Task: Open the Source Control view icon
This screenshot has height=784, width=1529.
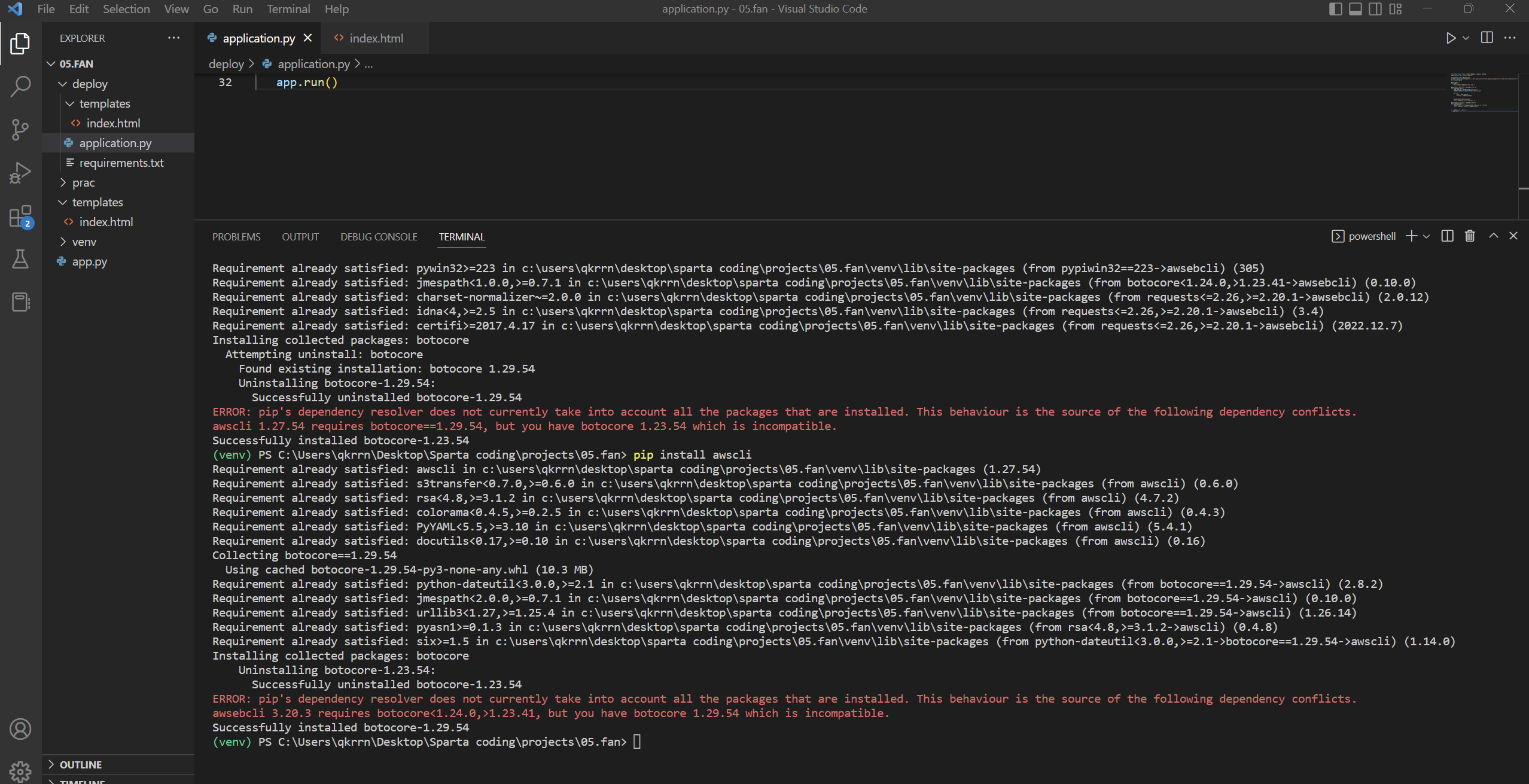Action: coord(20,129)
